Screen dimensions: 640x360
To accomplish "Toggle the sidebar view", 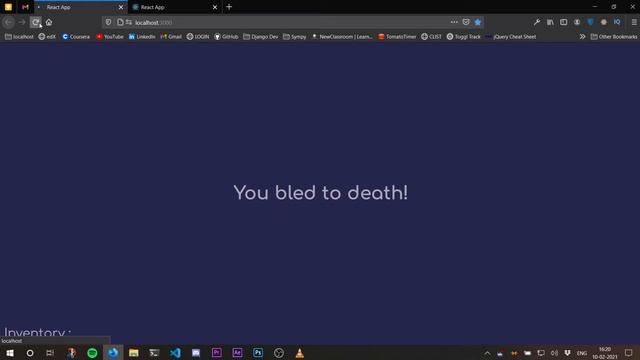I will [564, 22].
